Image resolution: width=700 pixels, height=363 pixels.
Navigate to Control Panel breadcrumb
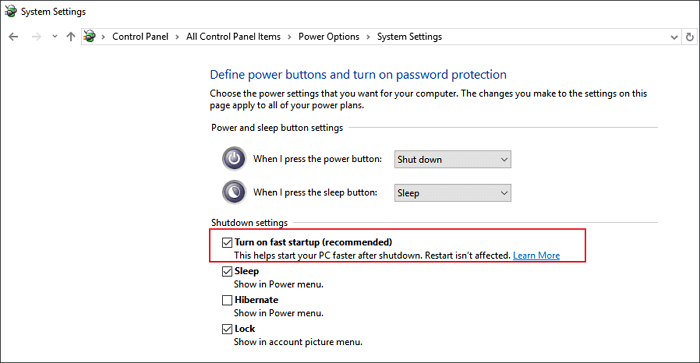(x=140, y=37)
